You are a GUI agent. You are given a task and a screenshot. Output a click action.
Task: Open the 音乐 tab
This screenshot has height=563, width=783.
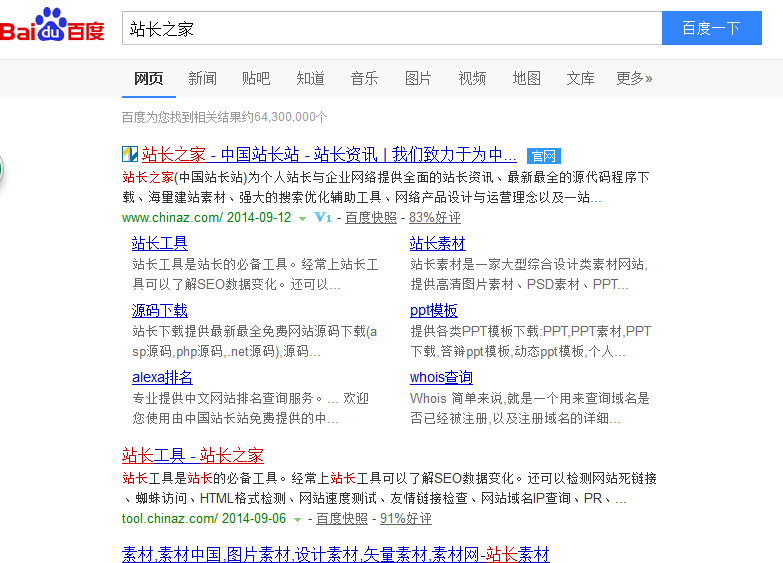[x=364, y=78]
